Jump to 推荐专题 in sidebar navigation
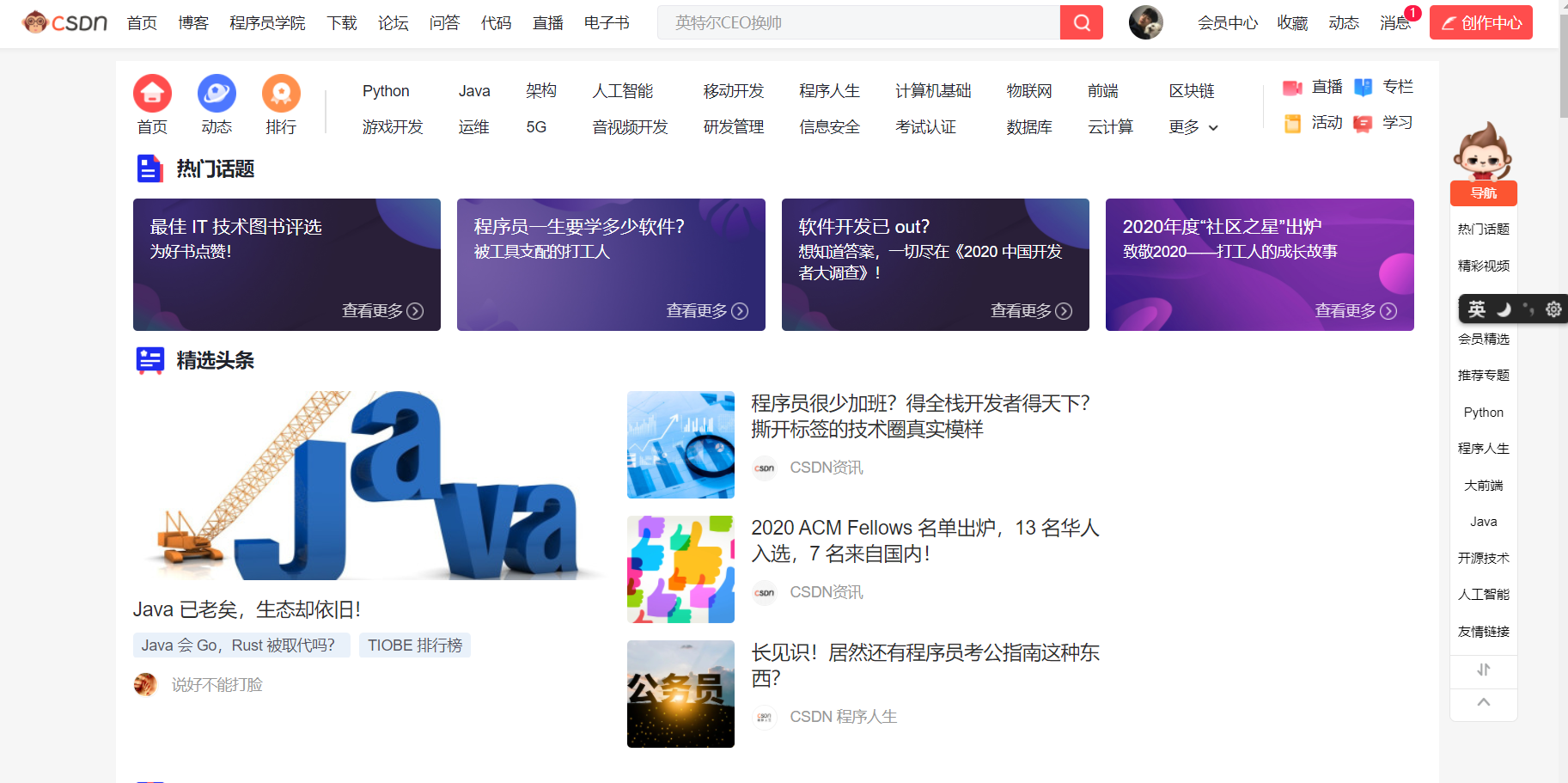The image size is (1568, 783). coord(1483,376)
